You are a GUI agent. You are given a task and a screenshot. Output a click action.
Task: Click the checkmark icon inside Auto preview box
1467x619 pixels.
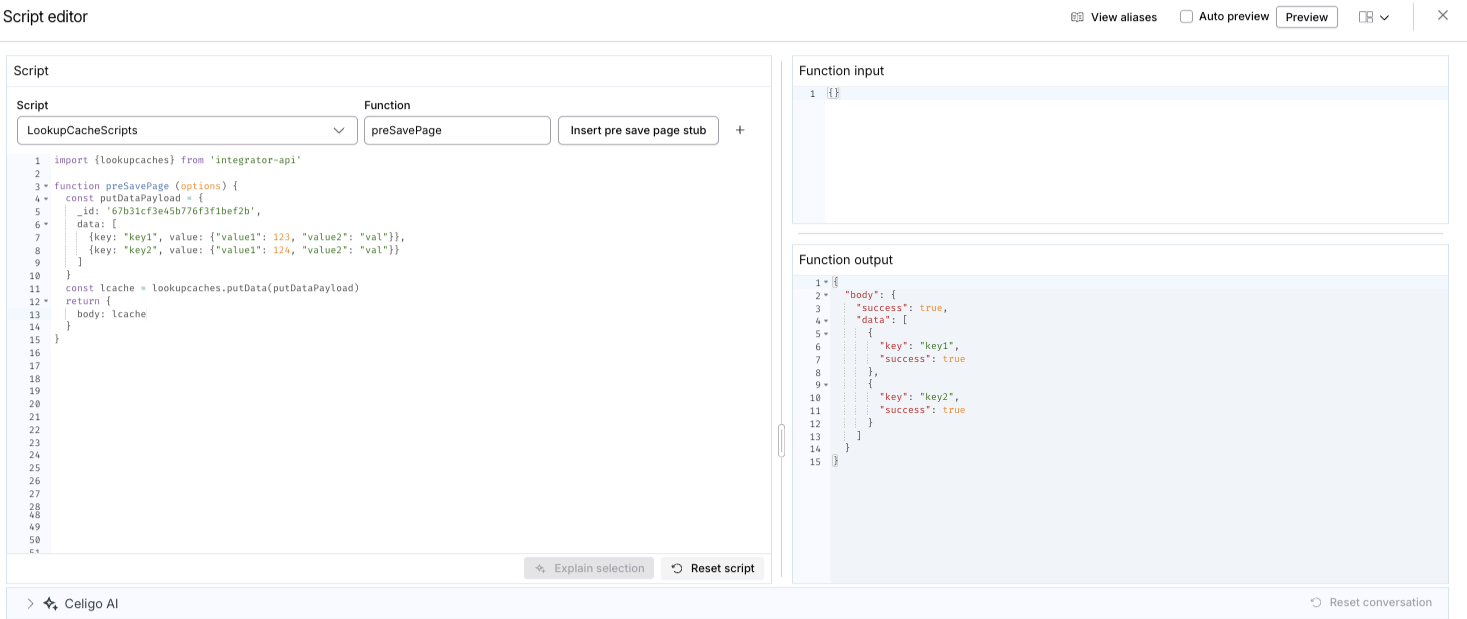click(x=1186, y=16)
